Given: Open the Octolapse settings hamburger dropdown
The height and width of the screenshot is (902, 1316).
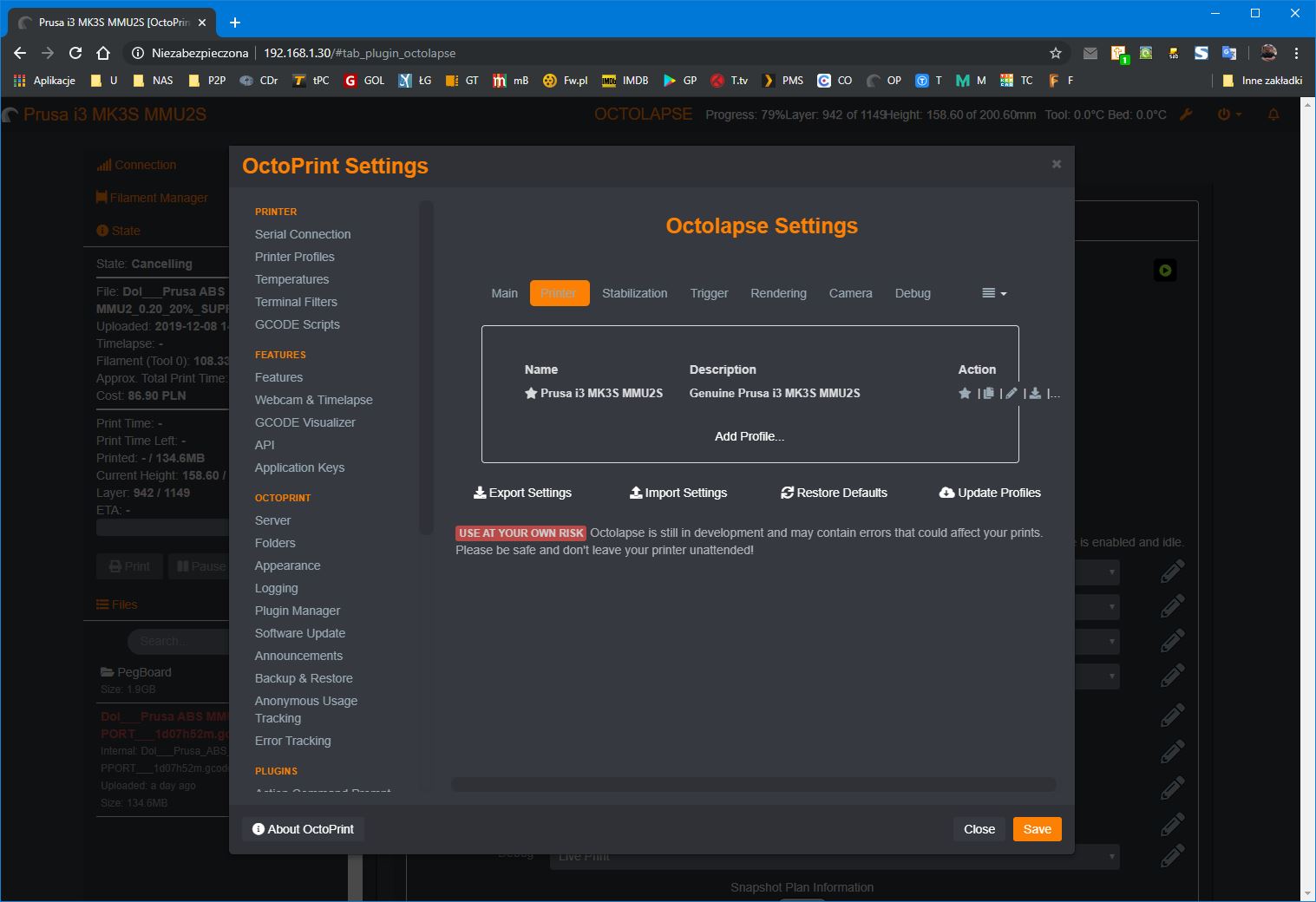Looking at the screenshot, I should coord(994,293).
